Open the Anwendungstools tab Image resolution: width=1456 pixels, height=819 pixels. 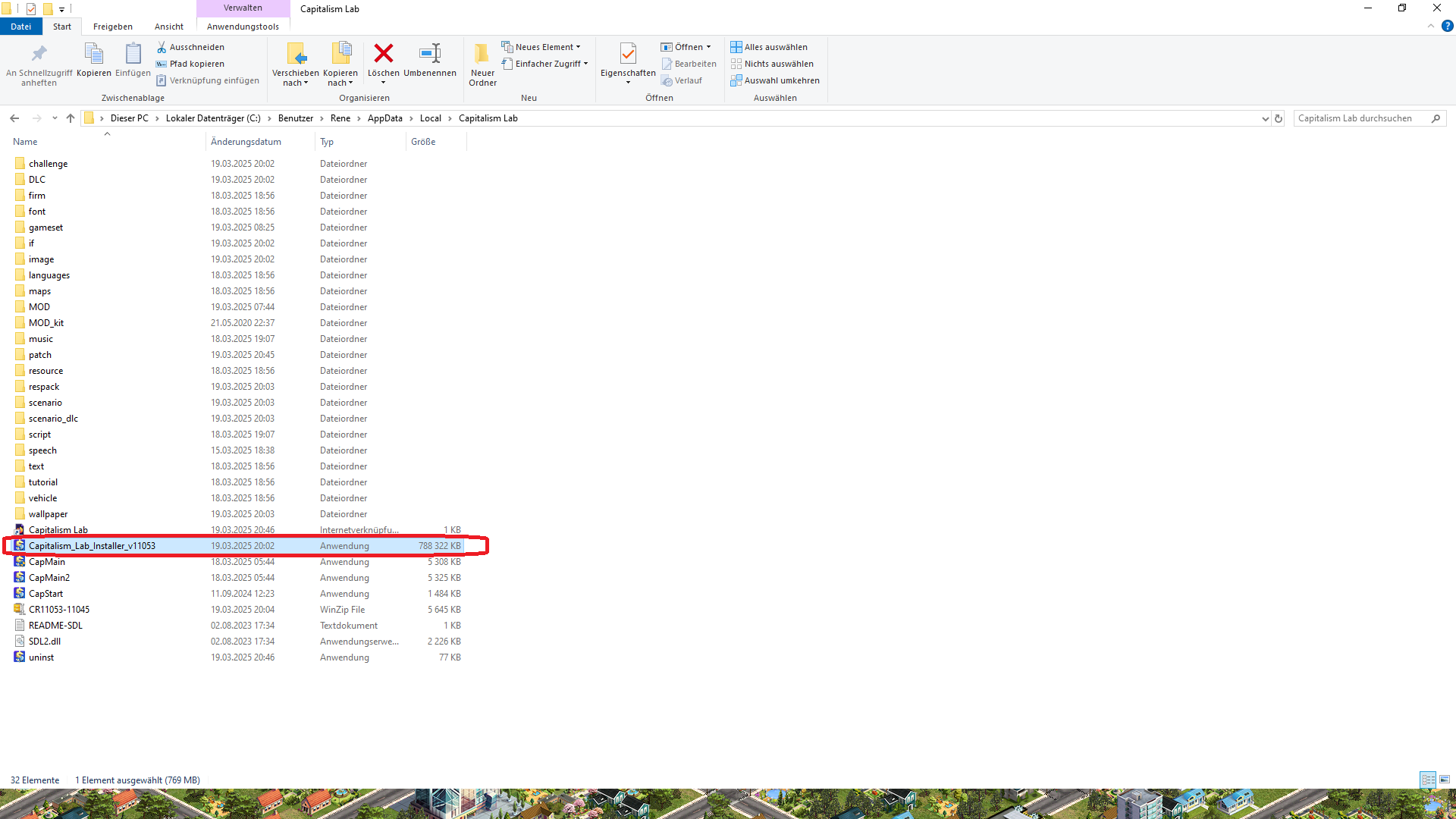click(x=243, y=27)
